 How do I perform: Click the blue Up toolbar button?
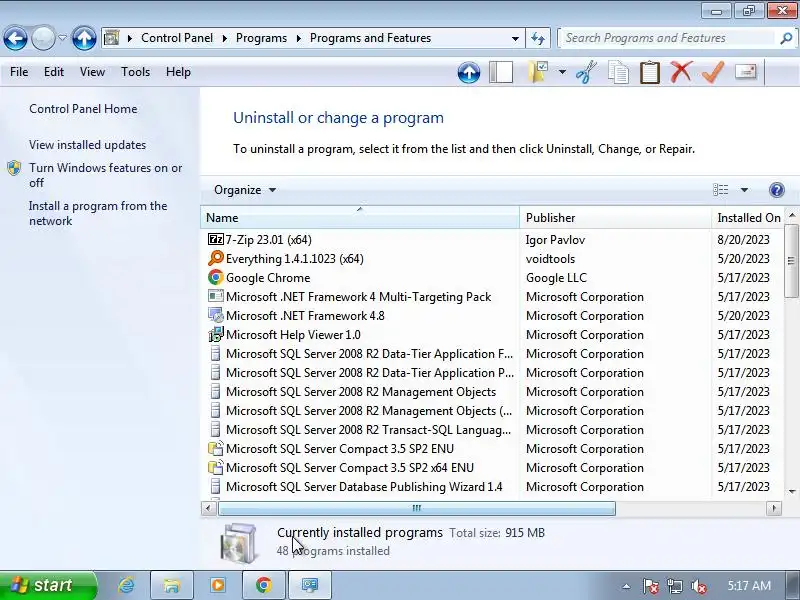click(469, 72)
